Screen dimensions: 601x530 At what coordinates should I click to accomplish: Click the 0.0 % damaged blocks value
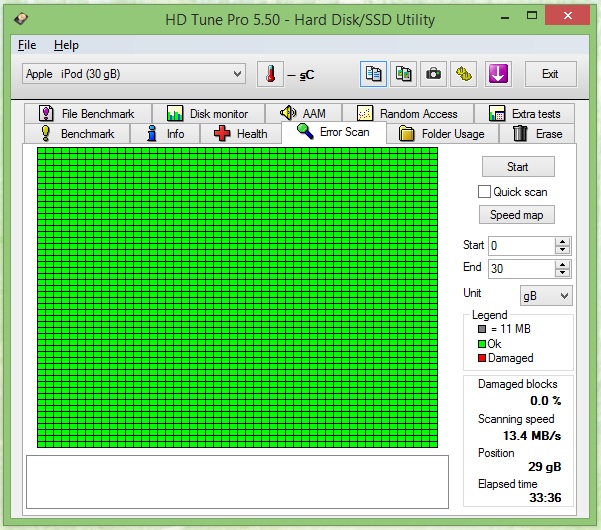coord(545,401)
